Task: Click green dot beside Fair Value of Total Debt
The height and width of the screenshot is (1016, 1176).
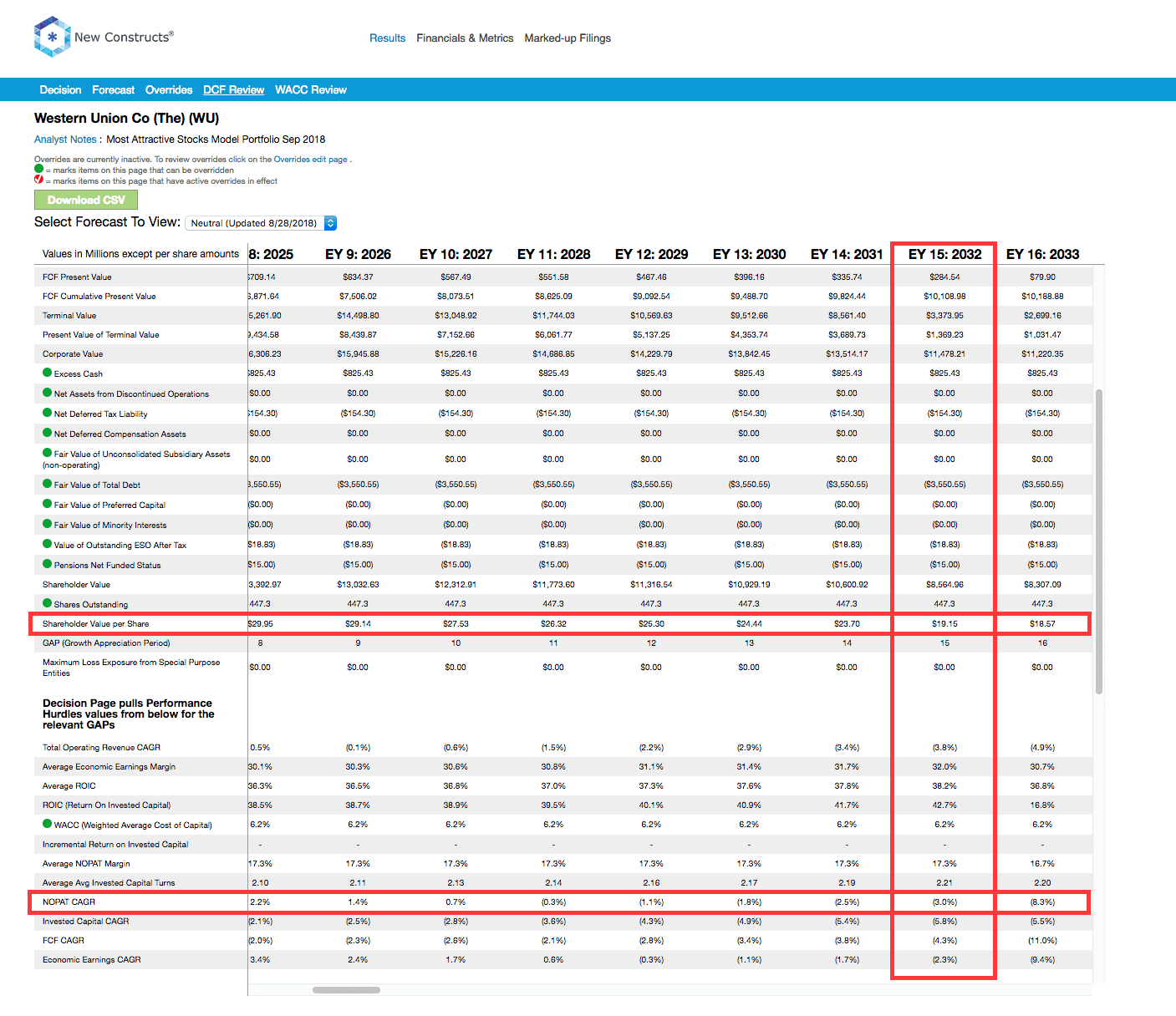Action: [48, 484]
